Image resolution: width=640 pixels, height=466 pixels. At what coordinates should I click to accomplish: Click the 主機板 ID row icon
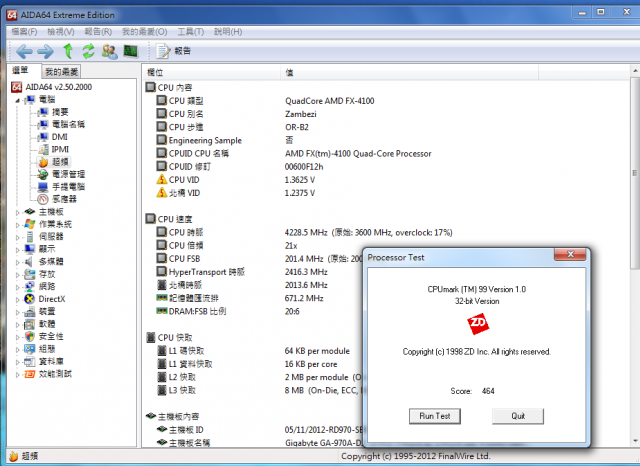pos(162,429)
